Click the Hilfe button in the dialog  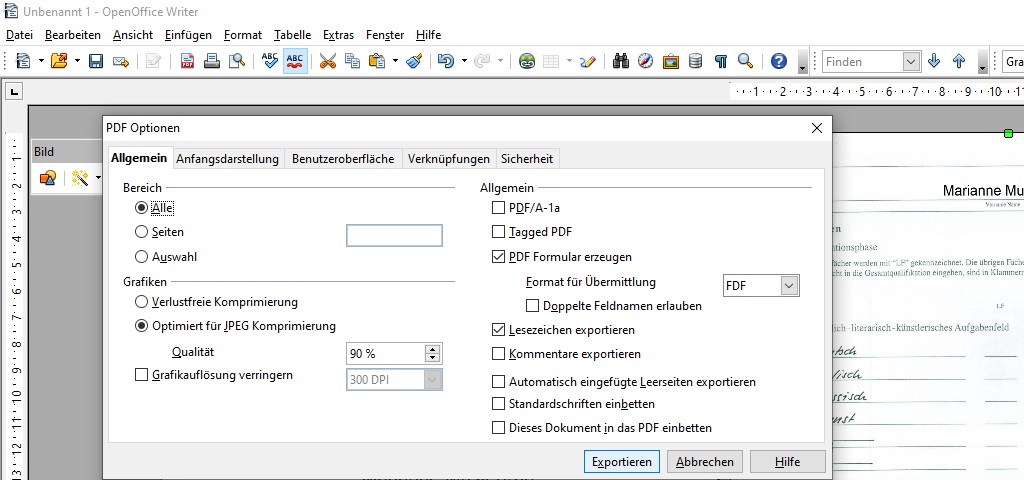pos(788,462)
